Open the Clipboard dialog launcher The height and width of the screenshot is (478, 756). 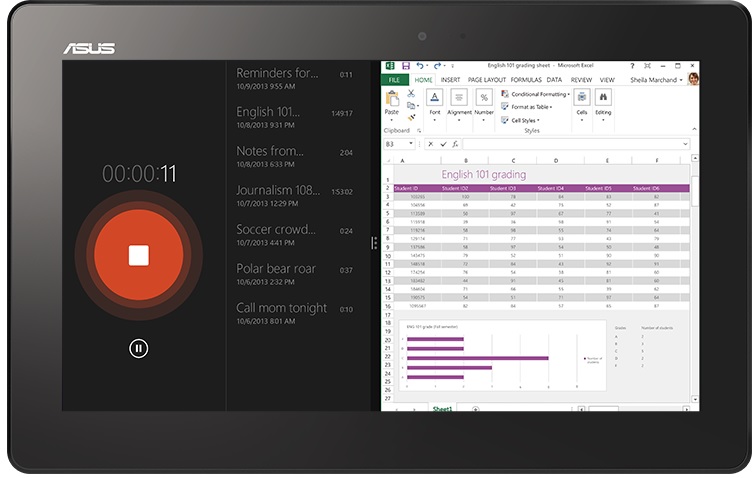[x=419, y=131]
